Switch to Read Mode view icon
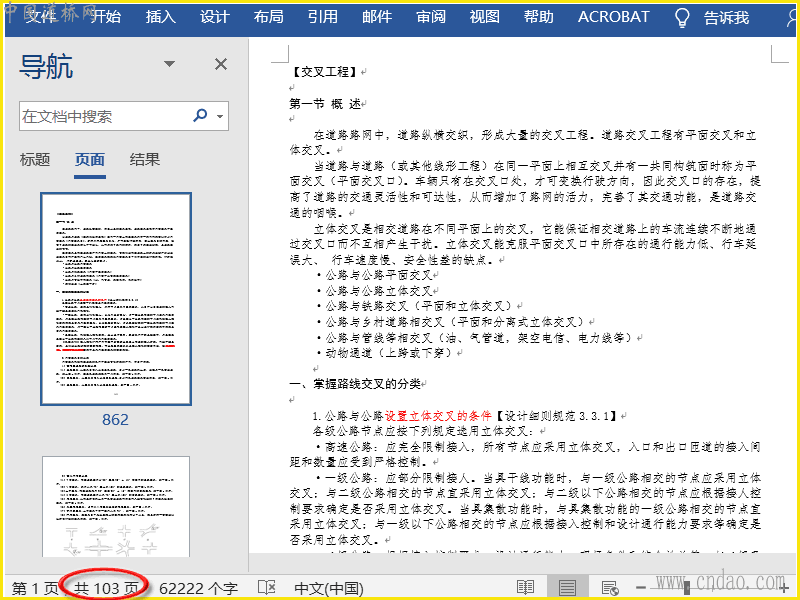 point(526,587)
